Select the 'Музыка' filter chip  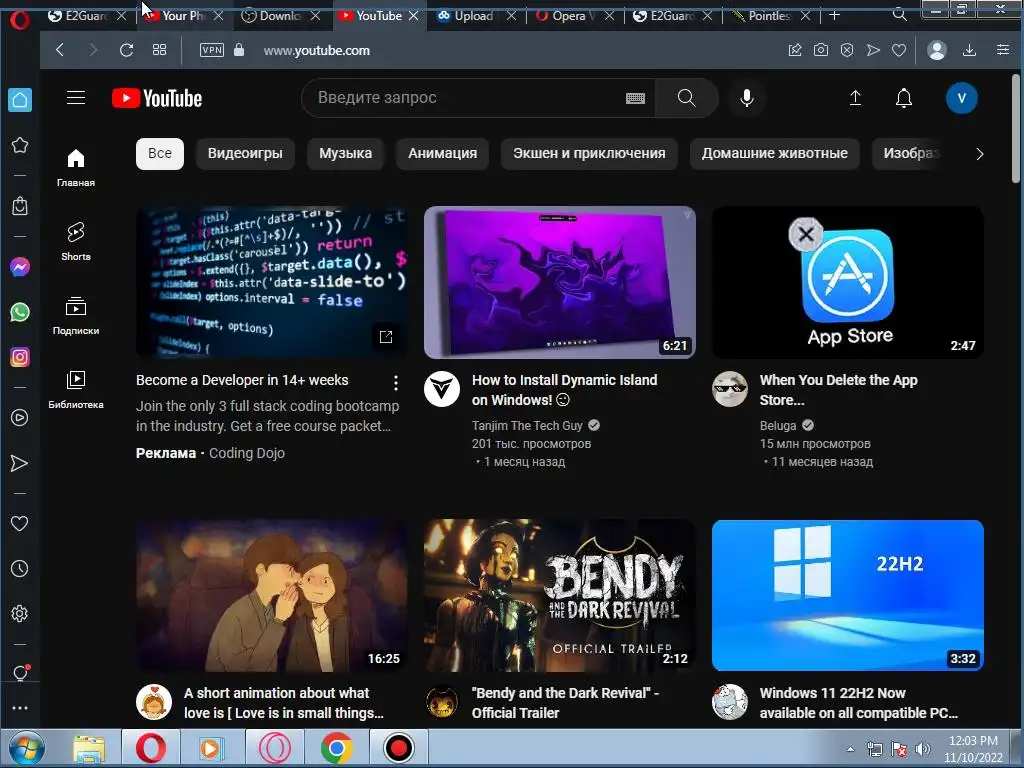click(x=345, y=153)
